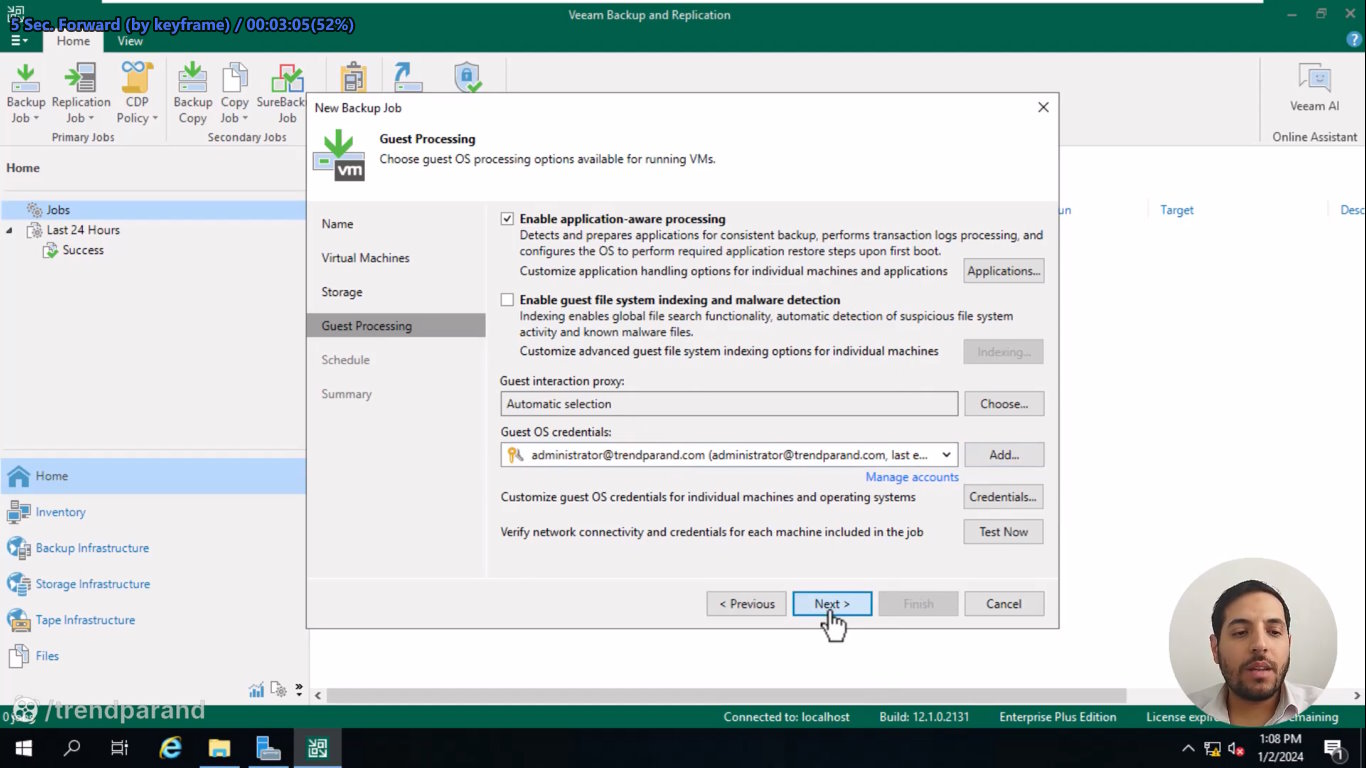Expand the Copy Job dropdown arrow
The image size is (1366, 768).
pos(245,118)
